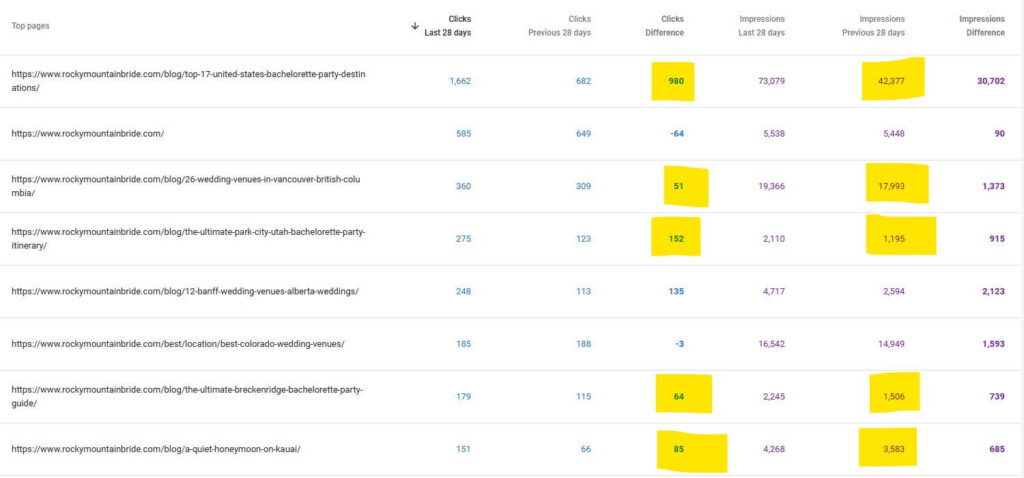Select the 309 previous clicks value
Viewport: 1024px width, 478px height.
click(583, 187)
